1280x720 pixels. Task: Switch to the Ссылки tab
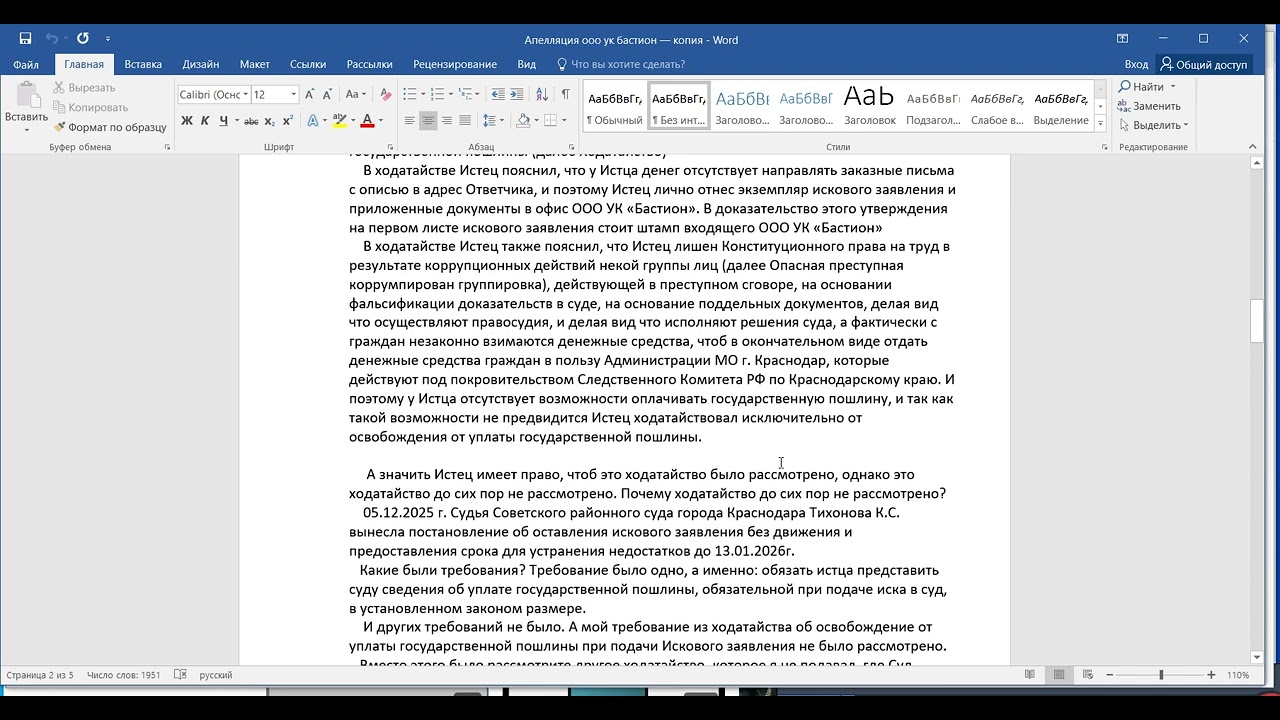[x=308, y=64]
